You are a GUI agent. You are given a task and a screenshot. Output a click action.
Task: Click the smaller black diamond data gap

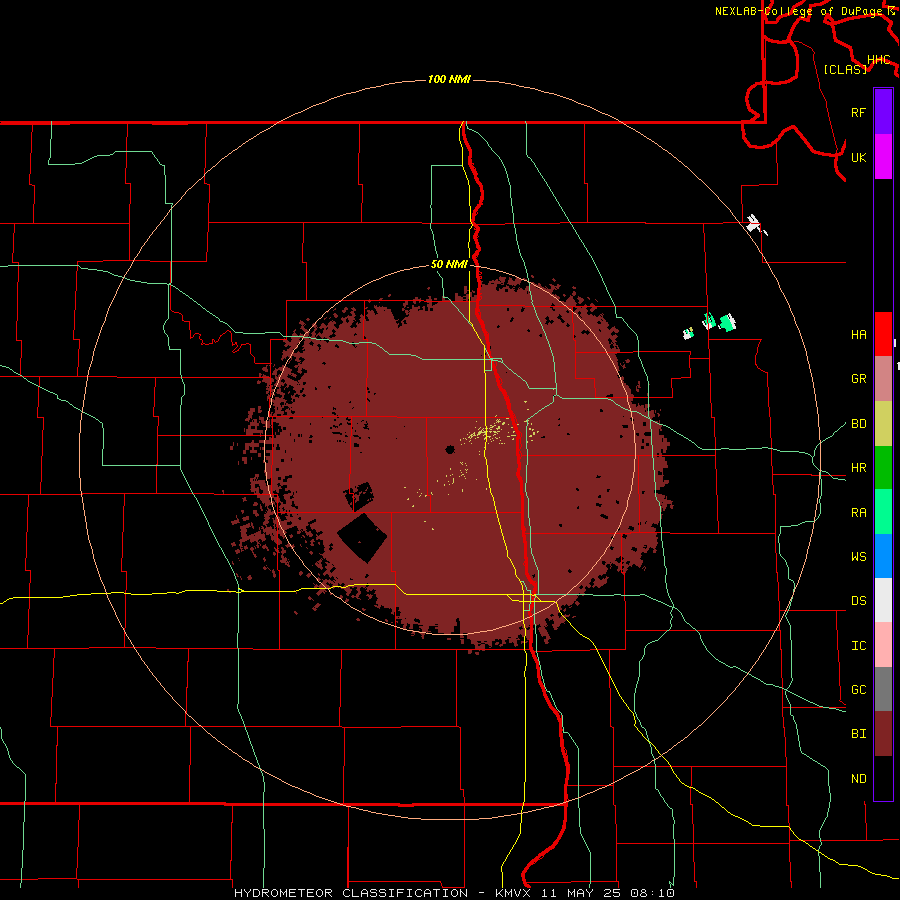pos(359,496)
